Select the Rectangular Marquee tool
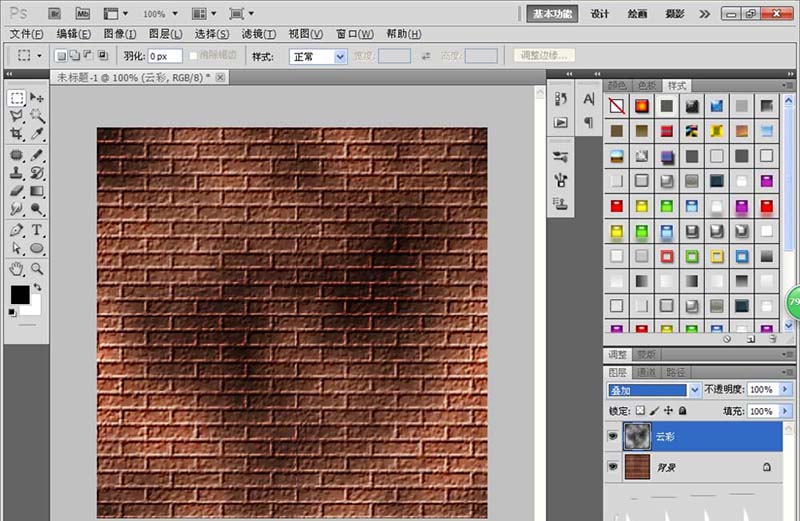This screenshot has width=800, height=521. coord(17,98)
